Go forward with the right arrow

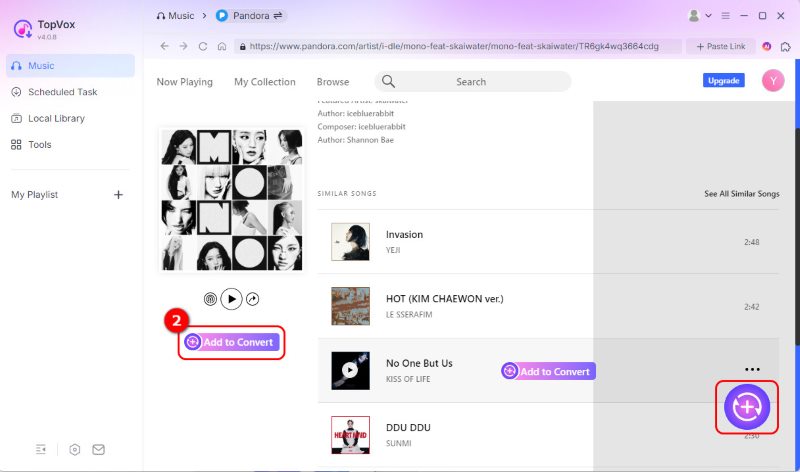click(183, 46)
